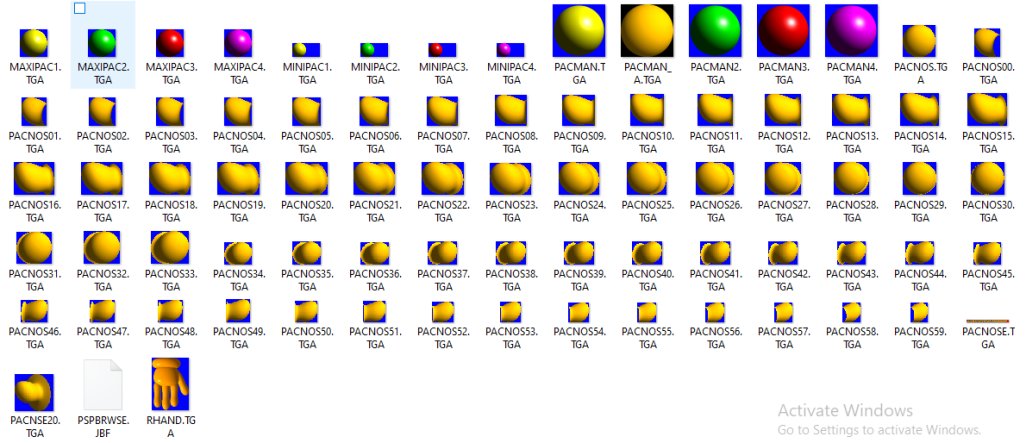Click the file name text PACNOS57.TGA

tap(784, 338)
